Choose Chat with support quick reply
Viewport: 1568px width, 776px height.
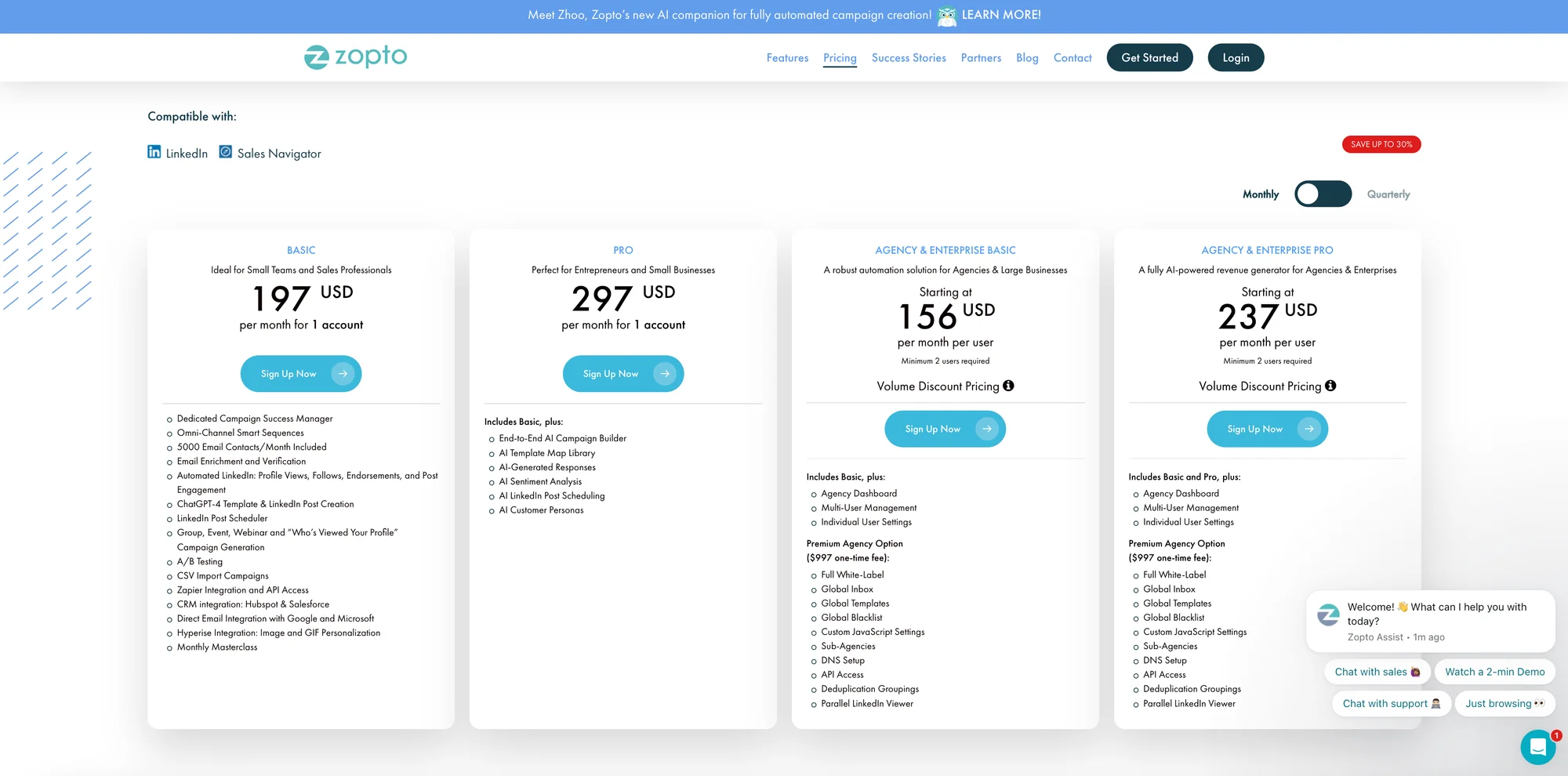(1392, 704)
